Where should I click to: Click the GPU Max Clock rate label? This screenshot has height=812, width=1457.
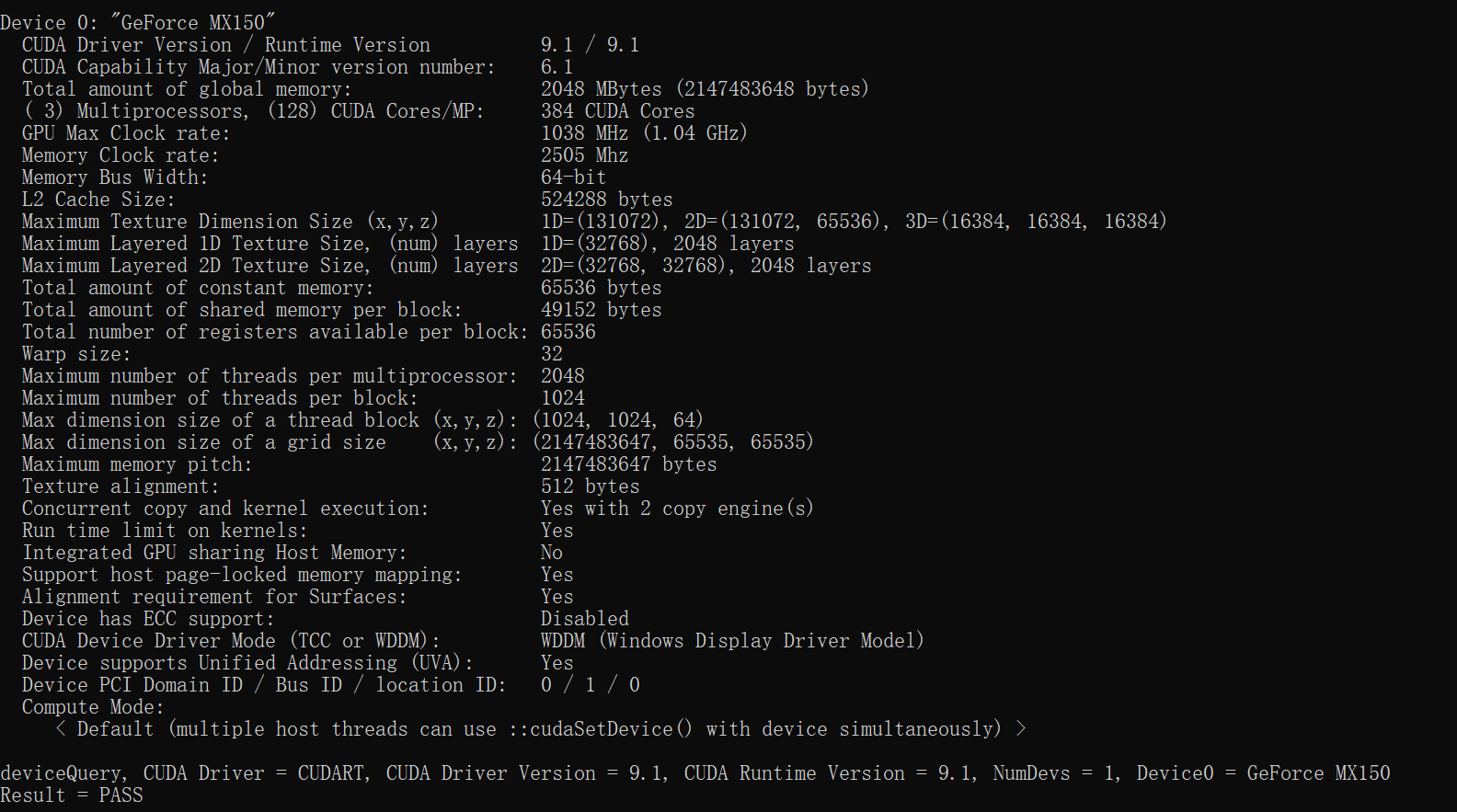(x=126, y=133)
